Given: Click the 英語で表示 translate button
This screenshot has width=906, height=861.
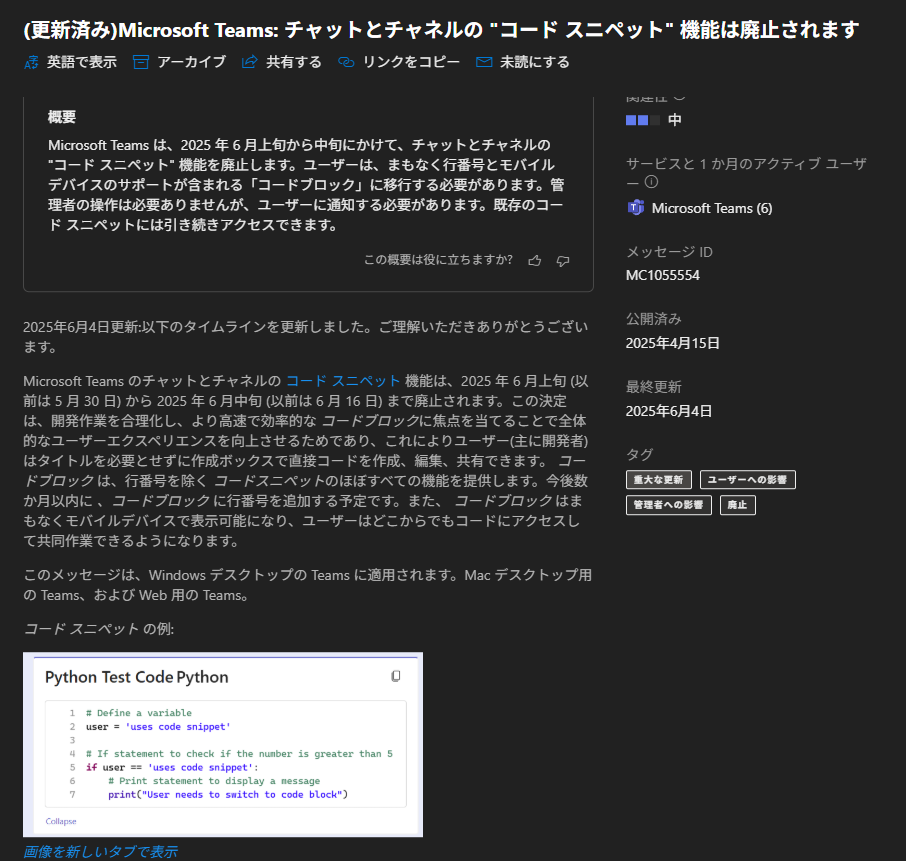Looking at the screenshot, I should click(x=70, y=62).
